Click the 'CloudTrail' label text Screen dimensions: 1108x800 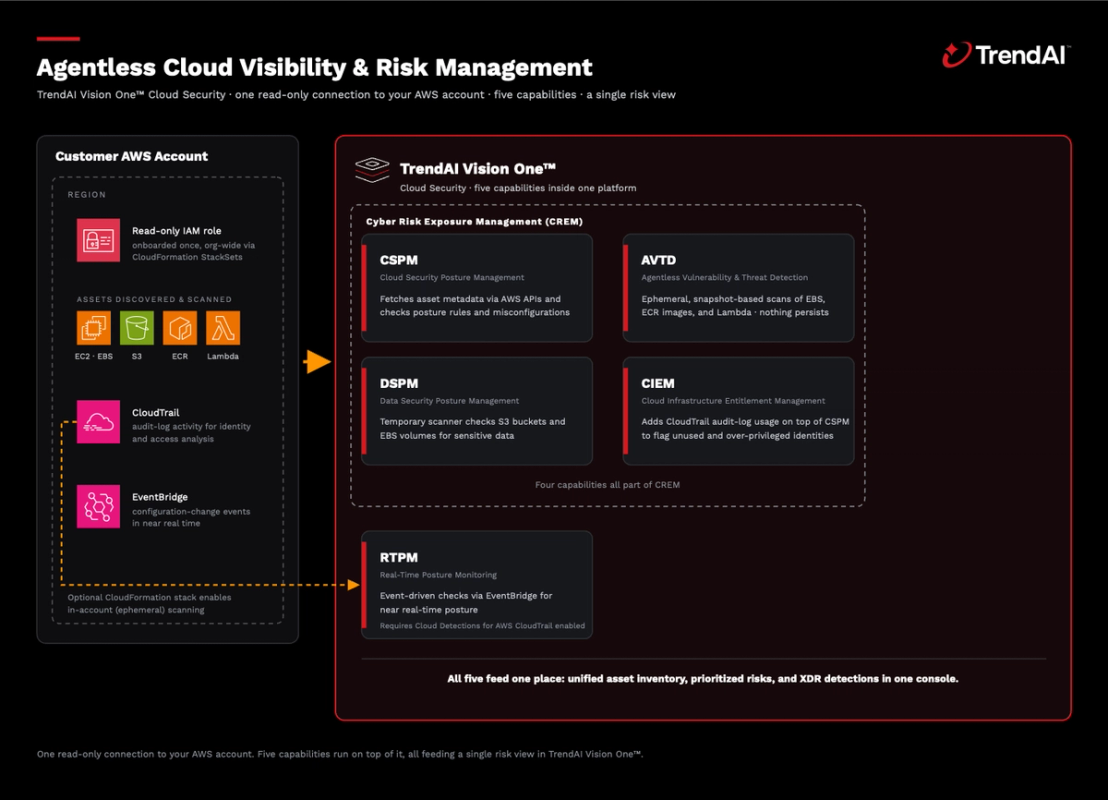click(x=155, y=412)
